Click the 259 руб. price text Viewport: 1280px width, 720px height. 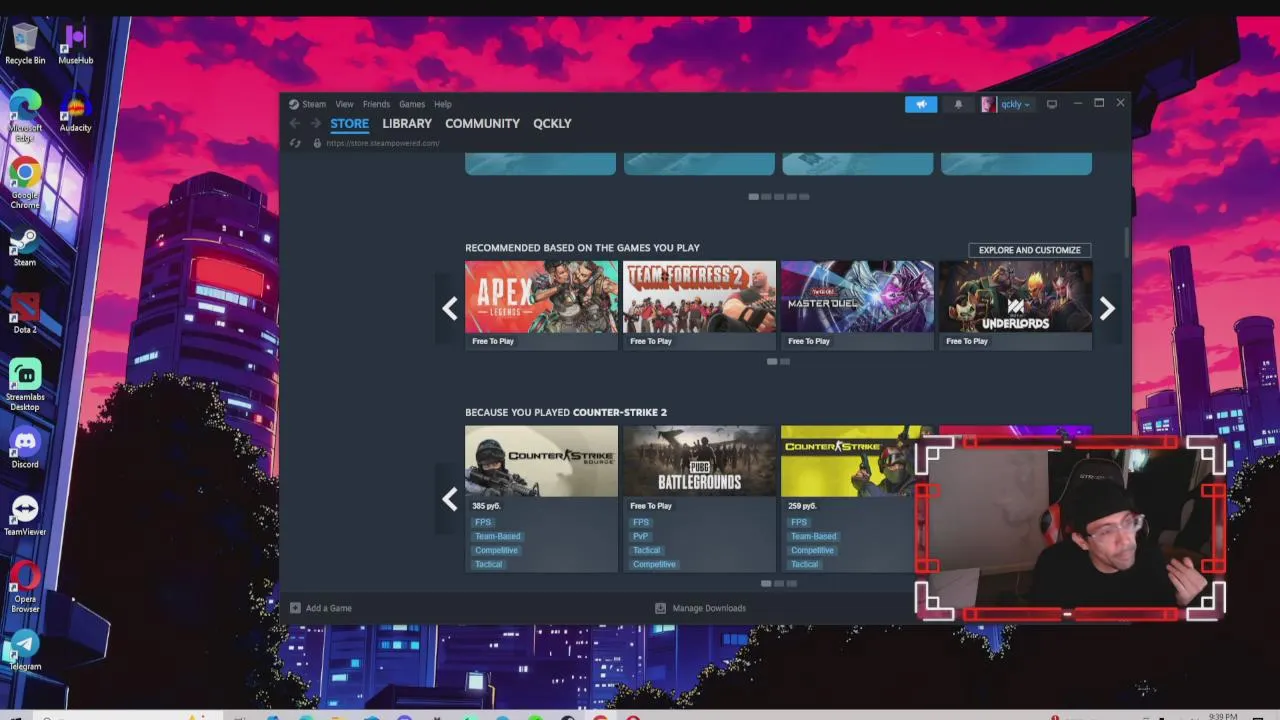[802, 506]
